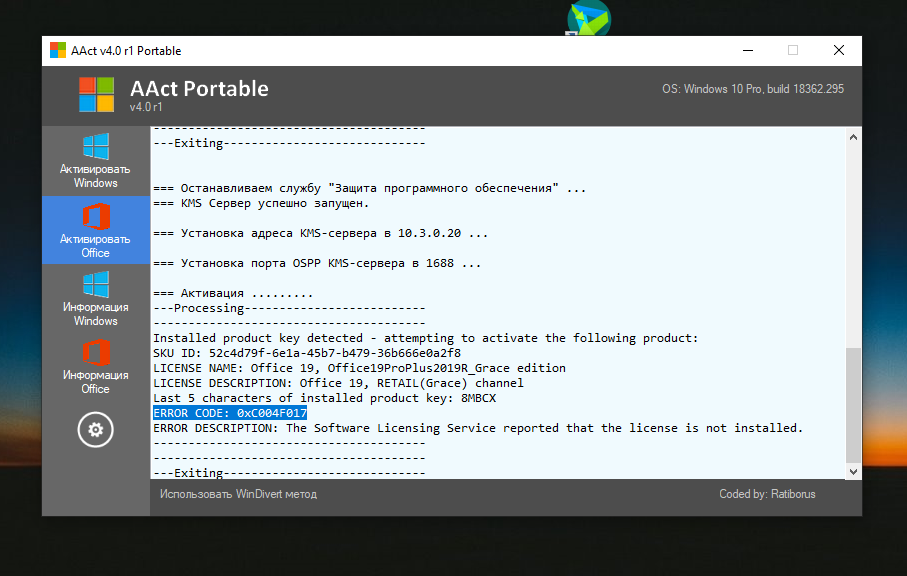Click the Установка порта OSPP KMS-сервера line
This screenshot has width=907, height=576.
click(317, 263)
